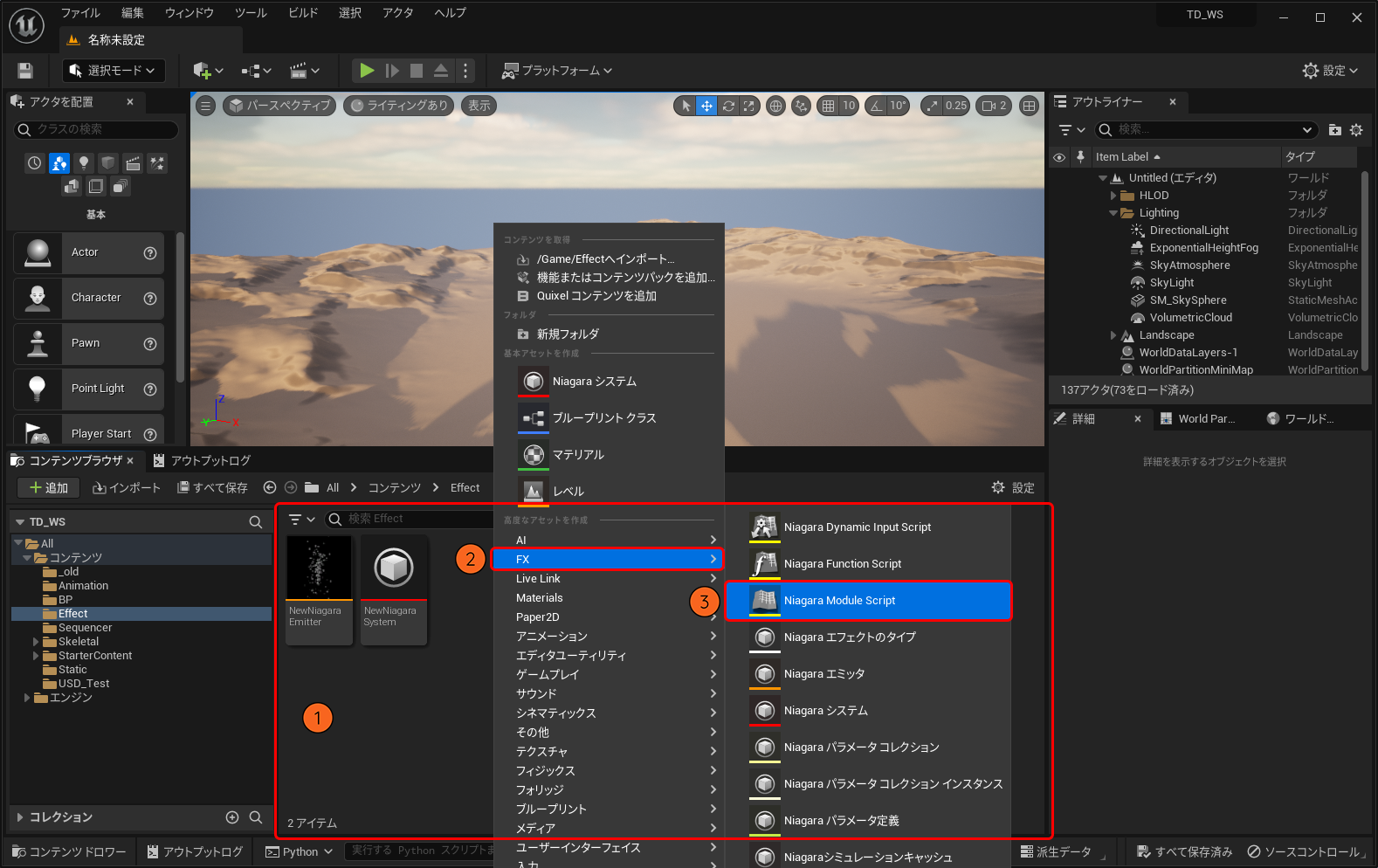This screenshot has width=1378, height=868.
Task: Open the Lights category in Place Actors
Action: pyautogui.click(x=84, y=163)
